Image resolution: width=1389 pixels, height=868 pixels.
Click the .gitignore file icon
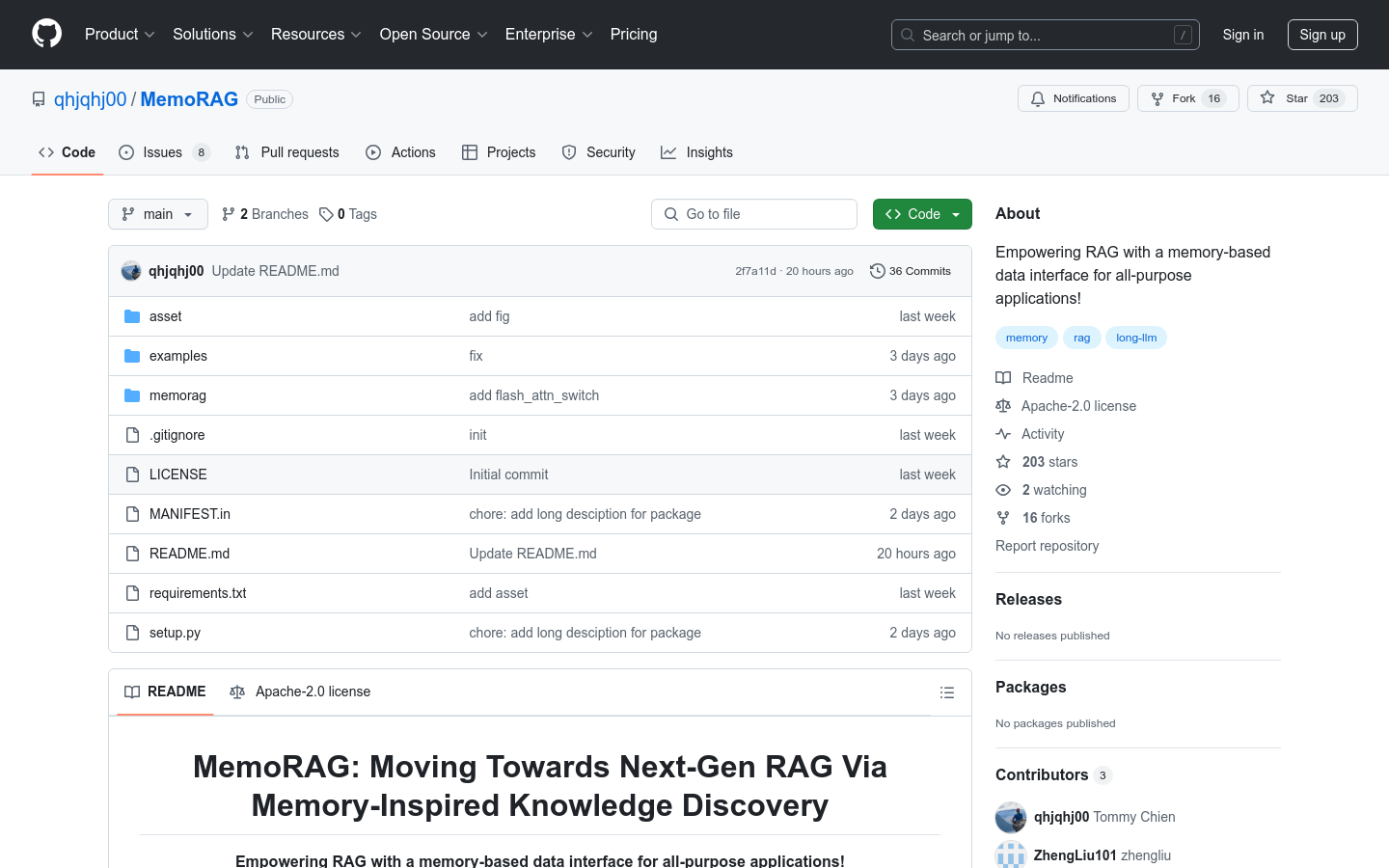coord(132,435)
